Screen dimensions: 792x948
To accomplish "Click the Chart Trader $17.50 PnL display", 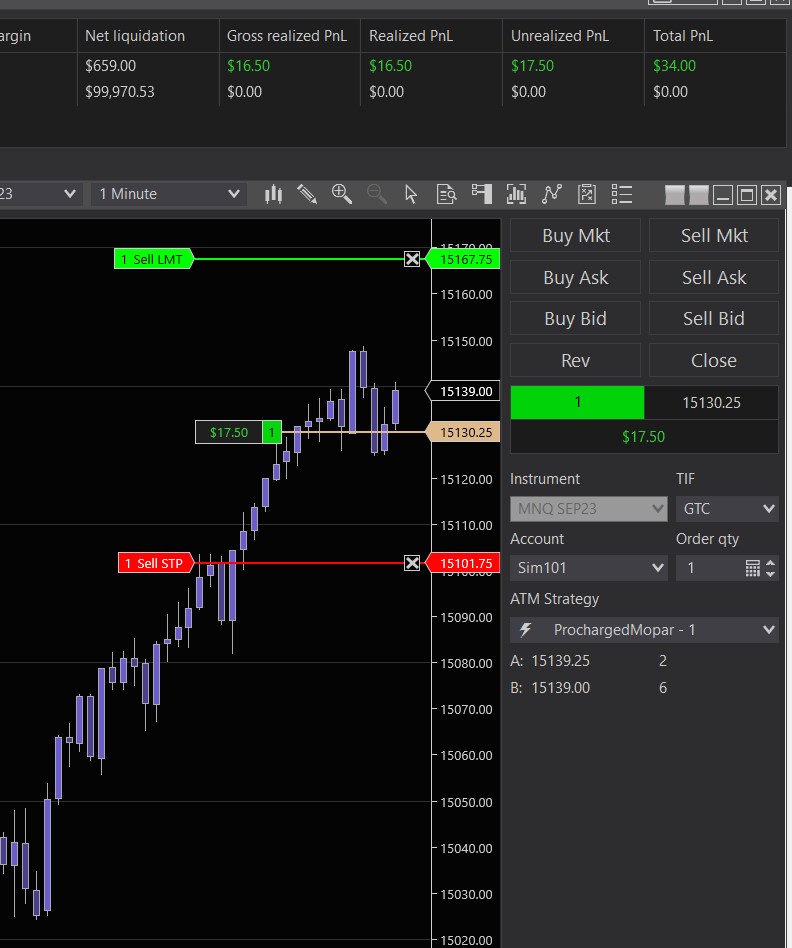I will [x=644, y=437].
